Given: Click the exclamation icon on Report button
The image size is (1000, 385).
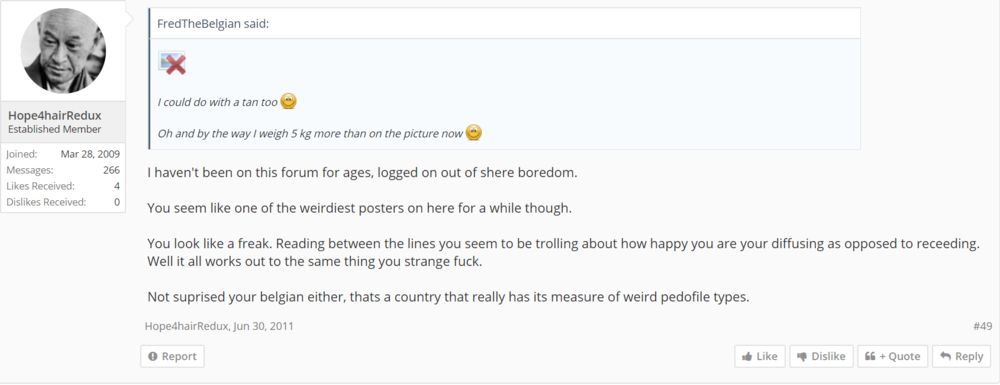Looking at the screenshot, I should click(x=152, y=356).
